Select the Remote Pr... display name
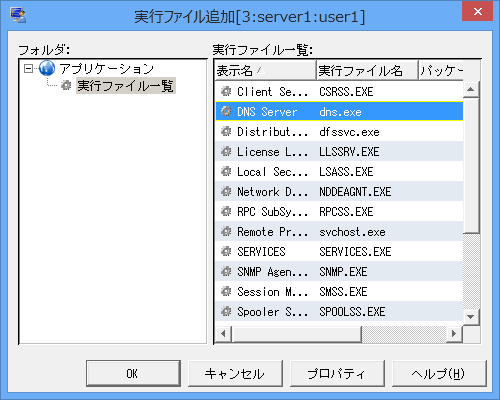This screenshot has height=400, width=500. tap(272, 231)
